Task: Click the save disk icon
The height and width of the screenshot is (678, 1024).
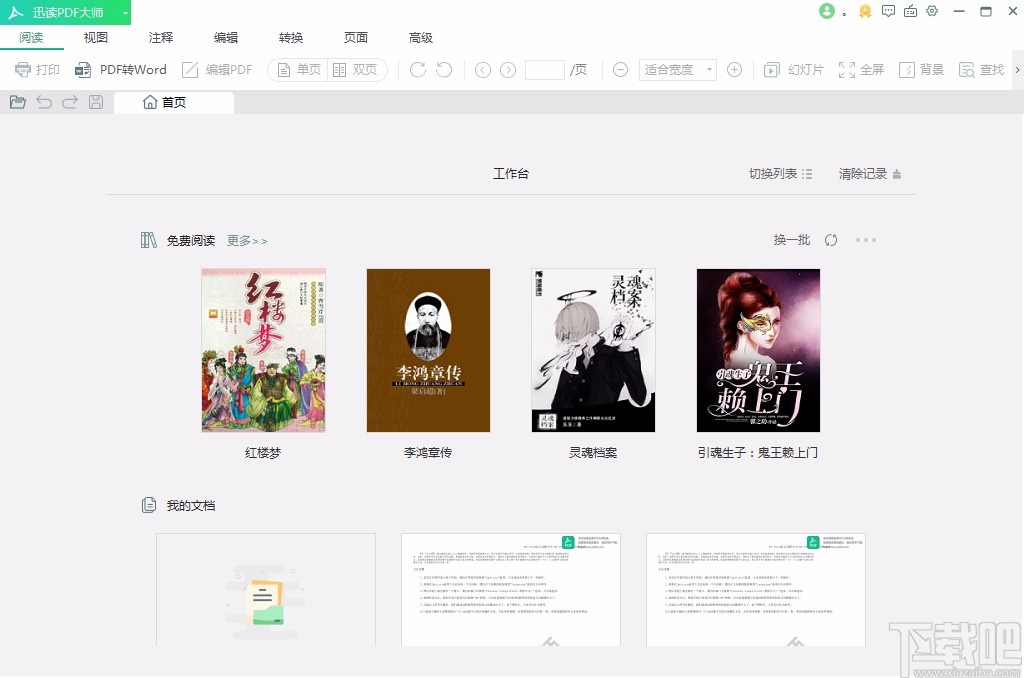Action: [x=96, y=102]
